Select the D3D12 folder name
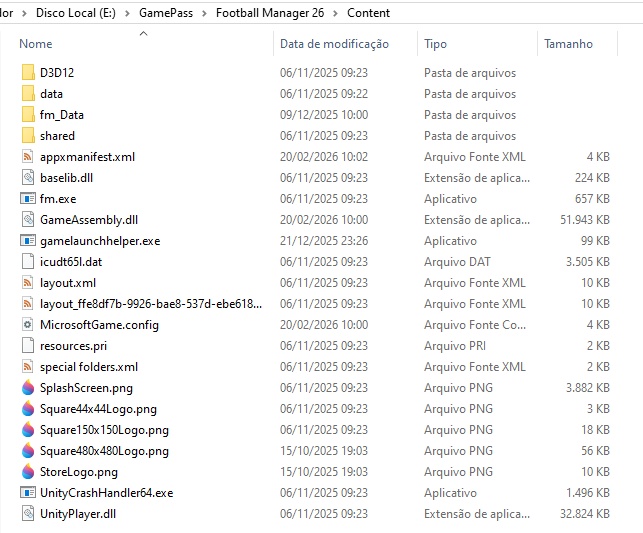This screenshot has width=643, height=533. [57, 73]
